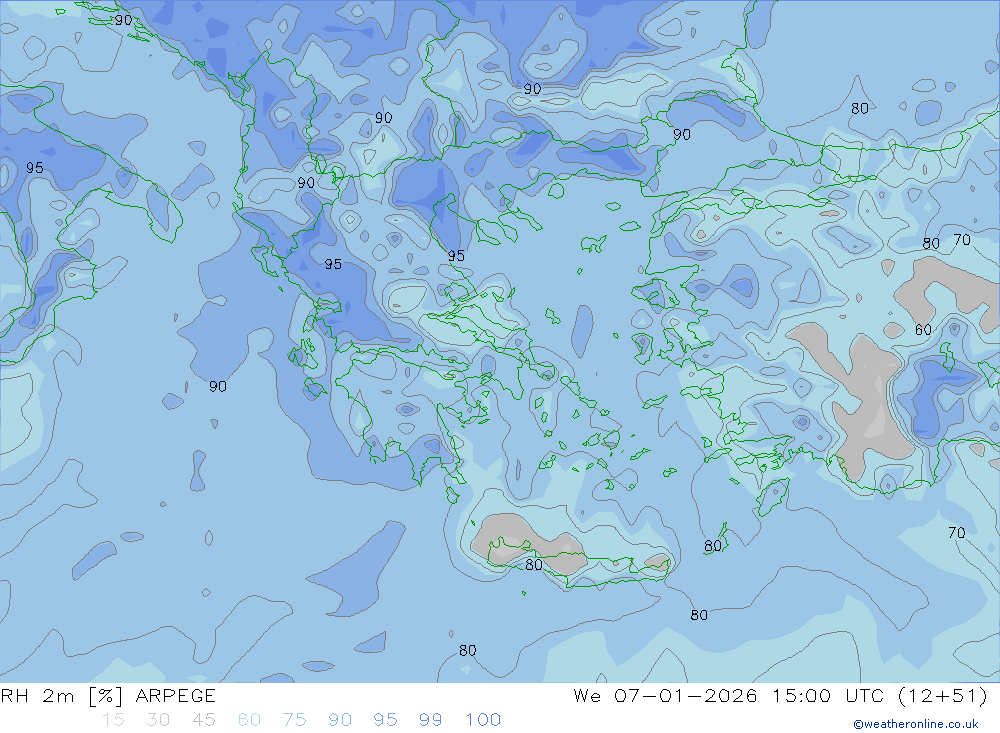Click the 'RH 2m [%] ARPEGE' map title
1000x733 pixels.
point(108,695)
